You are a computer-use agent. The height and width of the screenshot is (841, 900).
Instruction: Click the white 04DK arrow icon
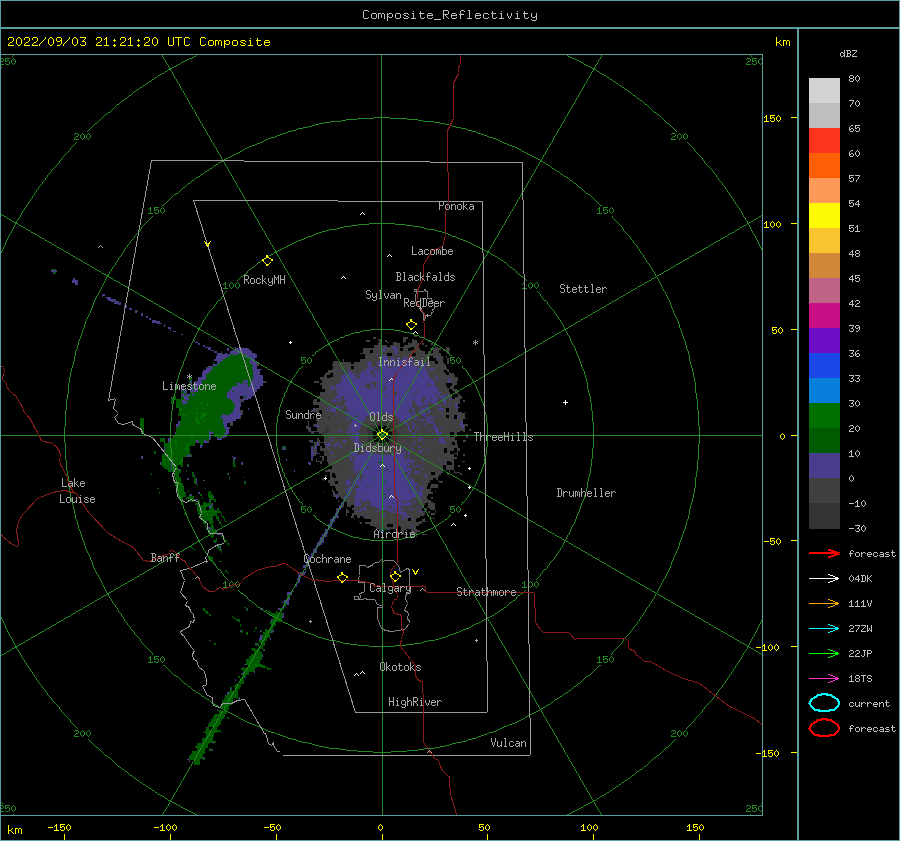pos(824,578)
